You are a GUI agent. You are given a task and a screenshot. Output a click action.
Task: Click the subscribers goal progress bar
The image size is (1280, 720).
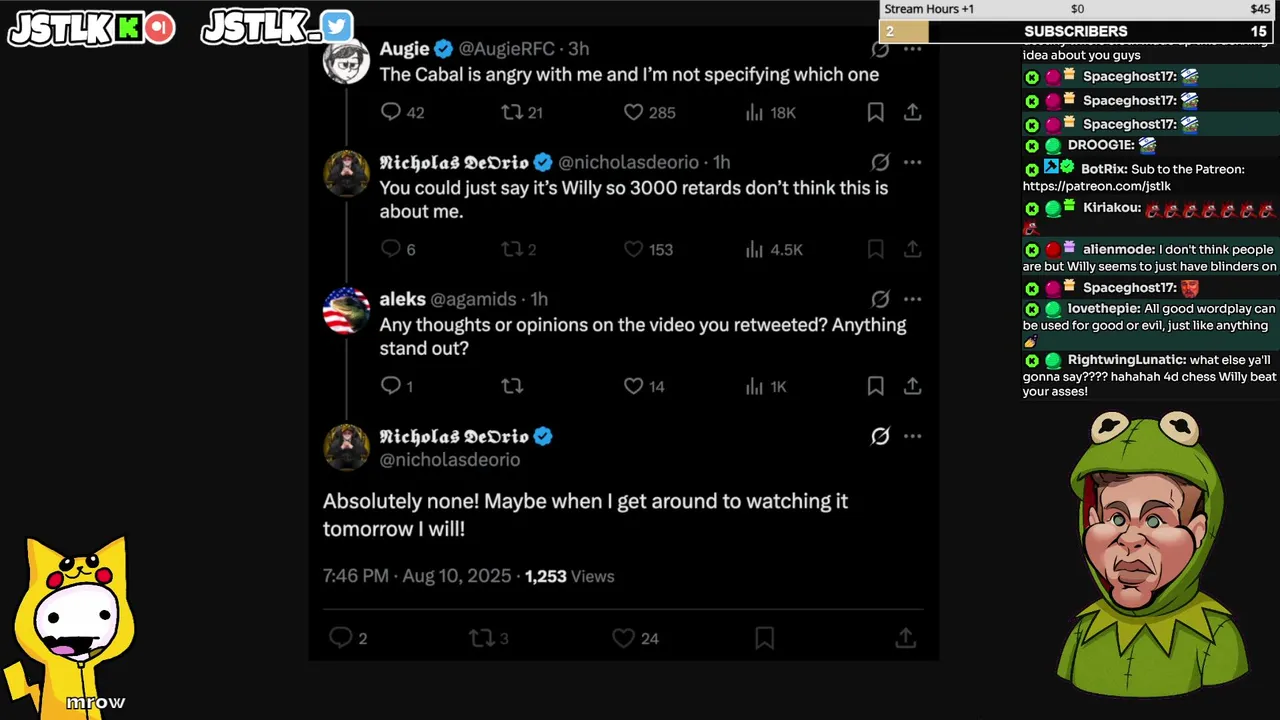[x=1080, y=31]
